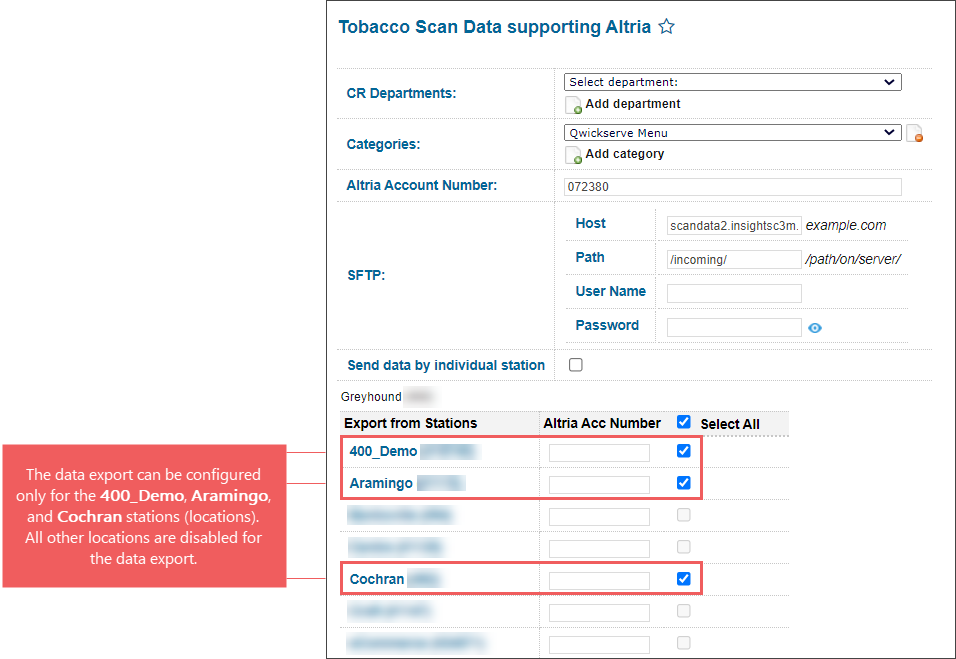Screen dimensions: 956x659
Task: Enable Send data by individual station checkbox
Action: click(x=576, y=365)
